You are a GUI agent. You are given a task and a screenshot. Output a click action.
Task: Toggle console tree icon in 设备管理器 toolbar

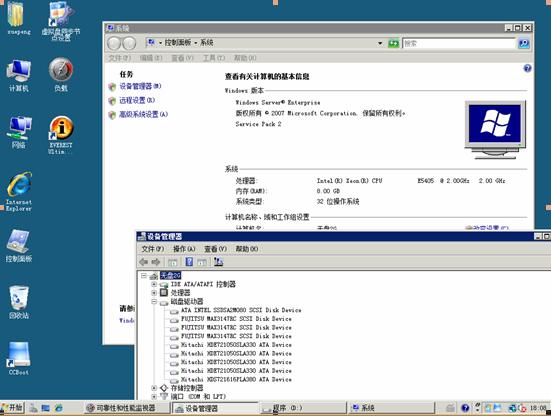click(x=173, y=262)
